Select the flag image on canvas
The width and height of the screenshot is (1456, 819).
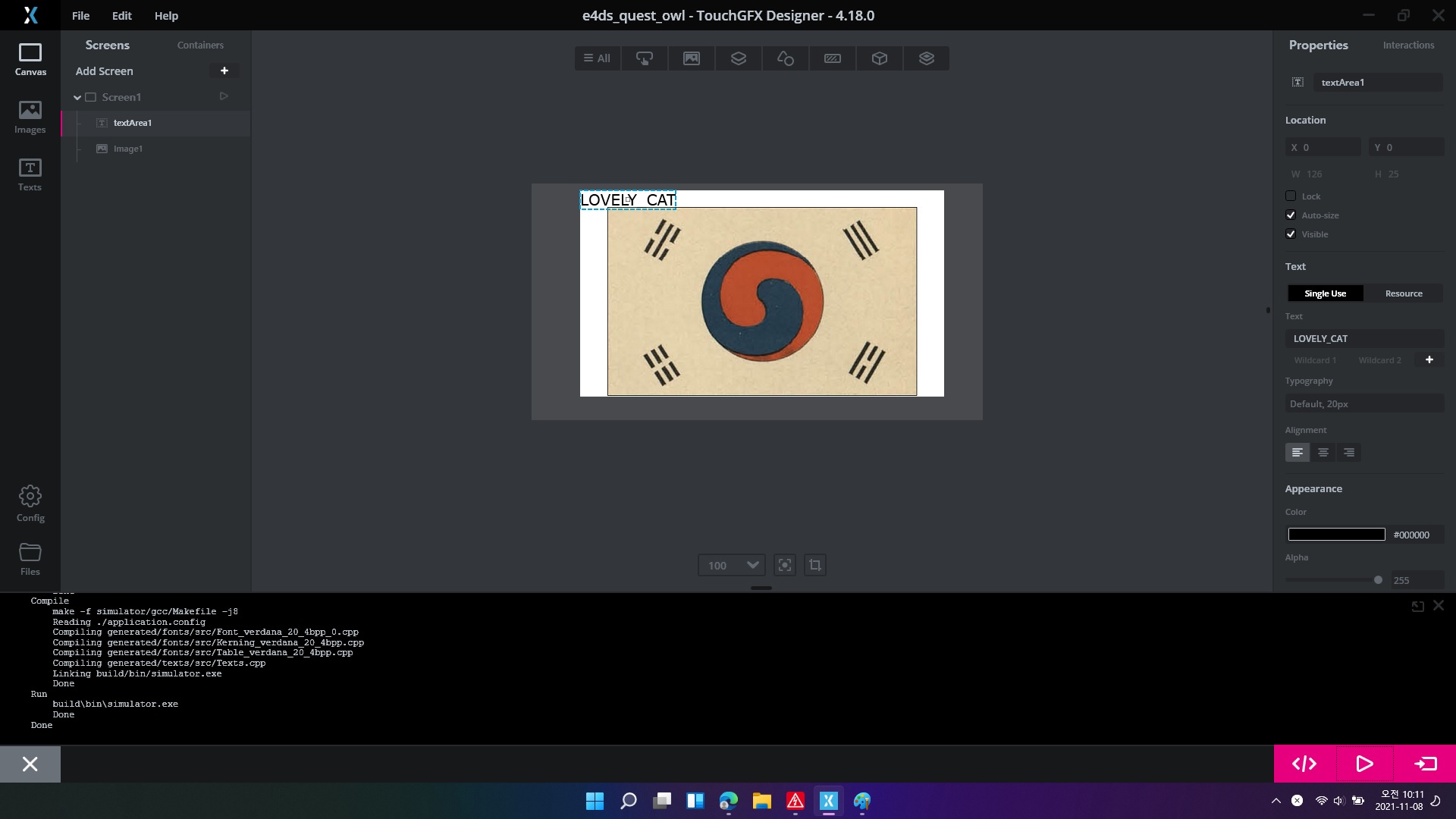tap(762, 302)
